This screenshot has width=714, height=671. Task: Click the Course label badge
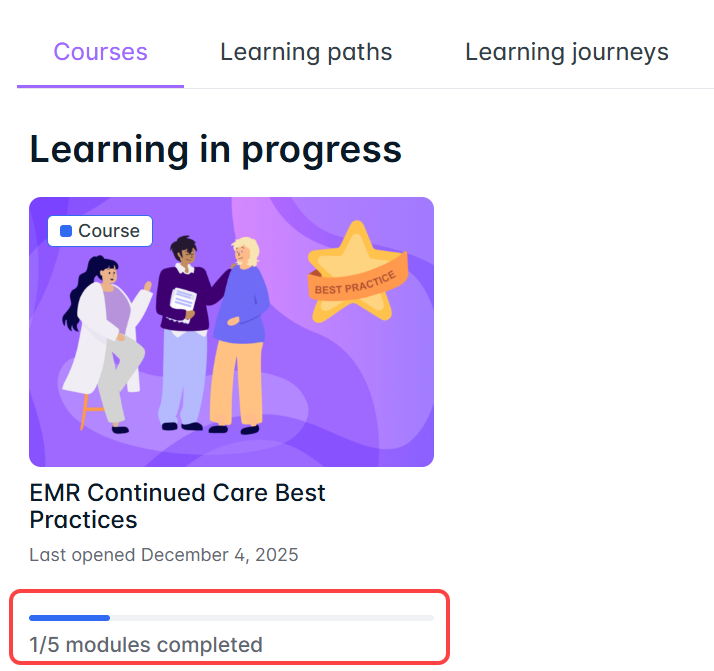(100, 231)
